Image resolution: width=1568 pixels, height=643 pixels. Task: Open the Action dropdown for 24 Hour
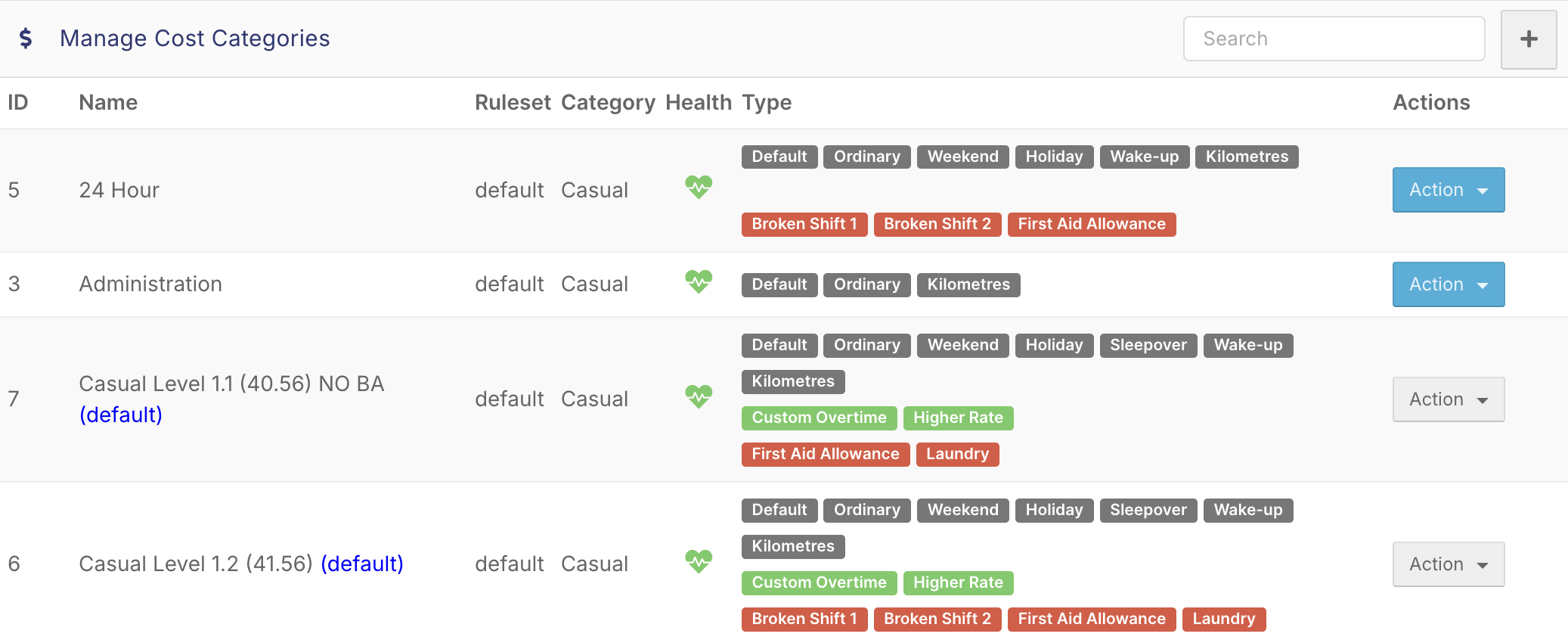click(x=1449, y=190)
